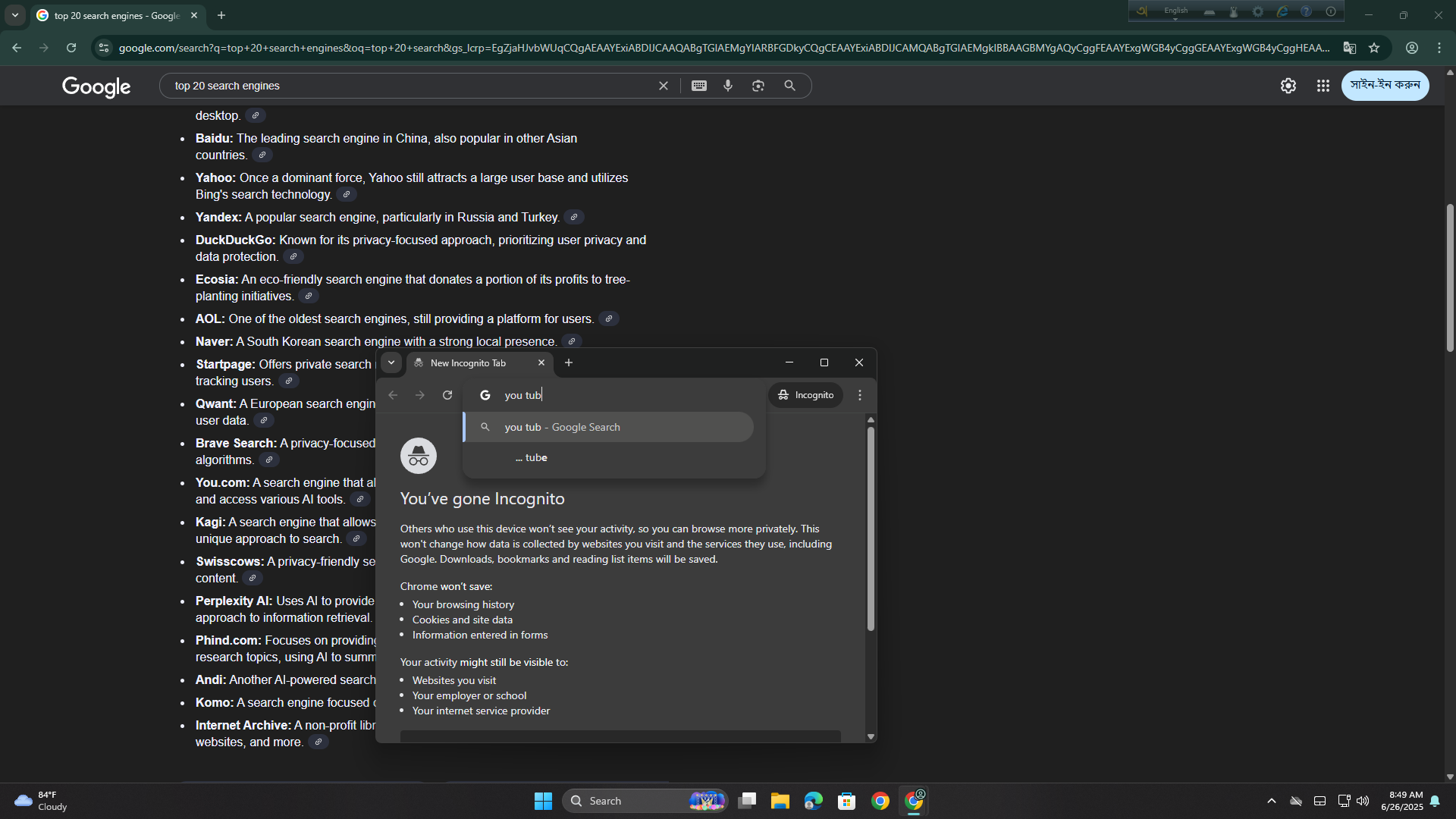Open the Google apps grid

[x=1323, y=86]
